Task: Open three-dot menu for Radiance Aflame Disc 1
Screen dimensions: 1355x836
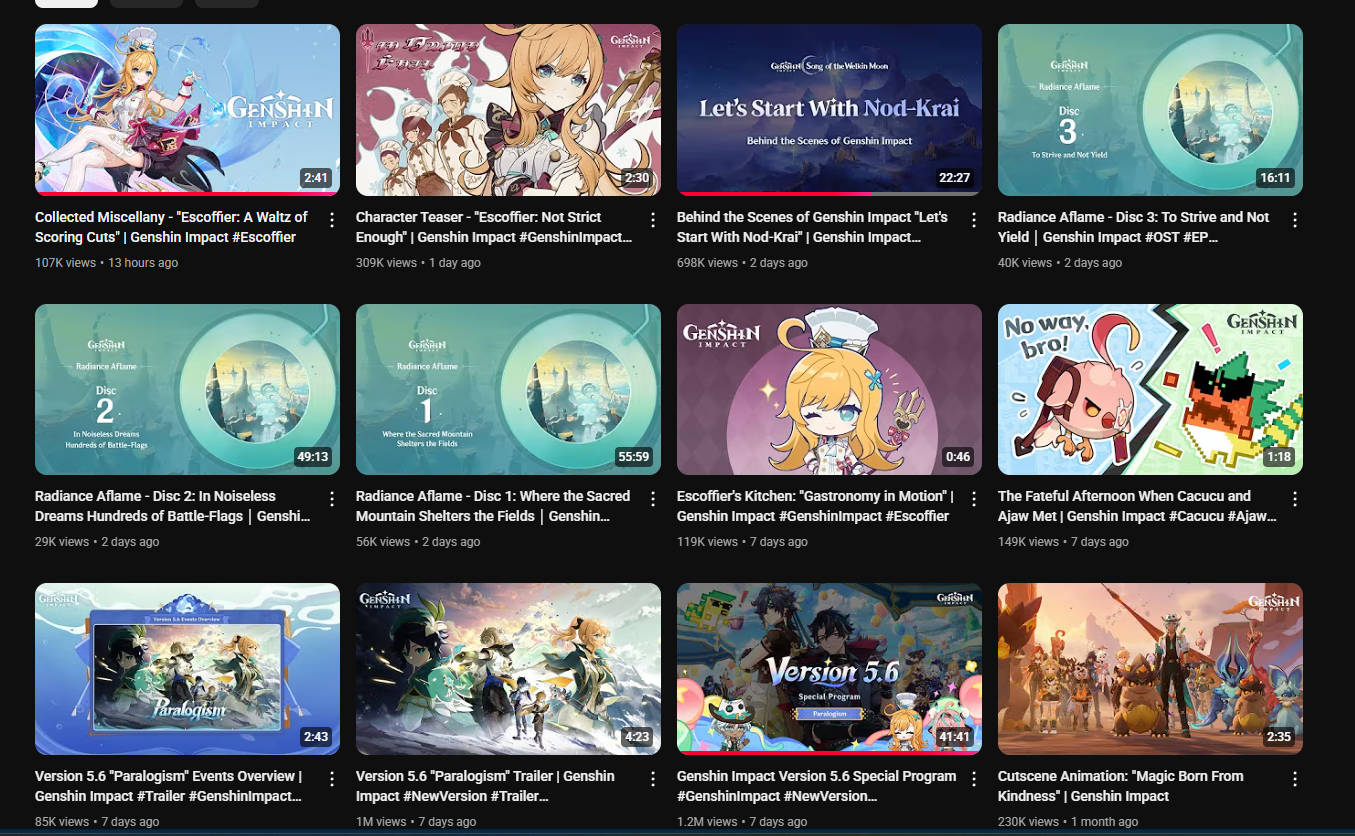Action: pyautogui.click(x=653, y=499)
